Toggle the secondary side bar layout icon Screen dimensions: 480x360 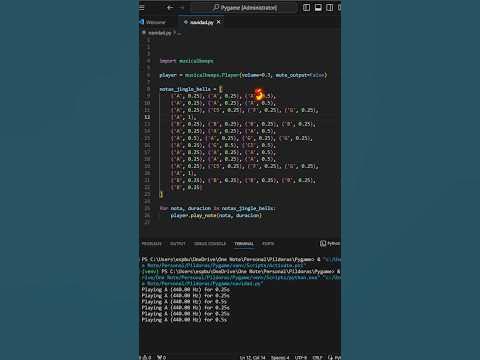[329, 7]
